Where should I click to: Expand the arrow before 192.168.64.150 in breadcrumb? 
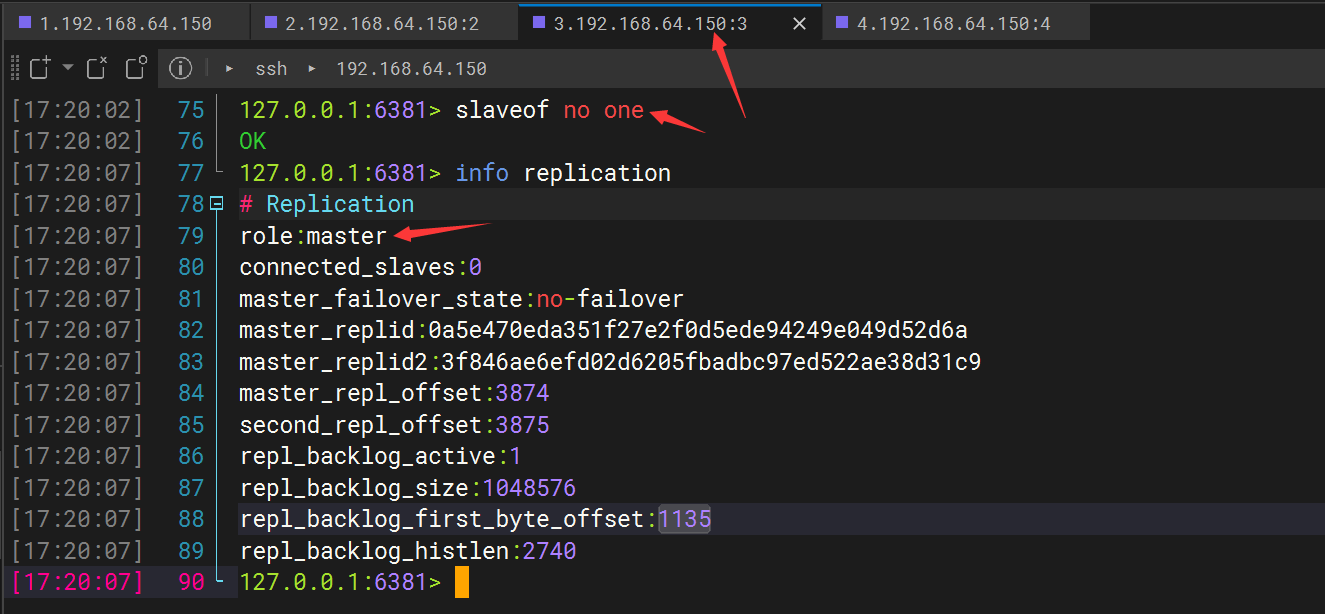312,69
